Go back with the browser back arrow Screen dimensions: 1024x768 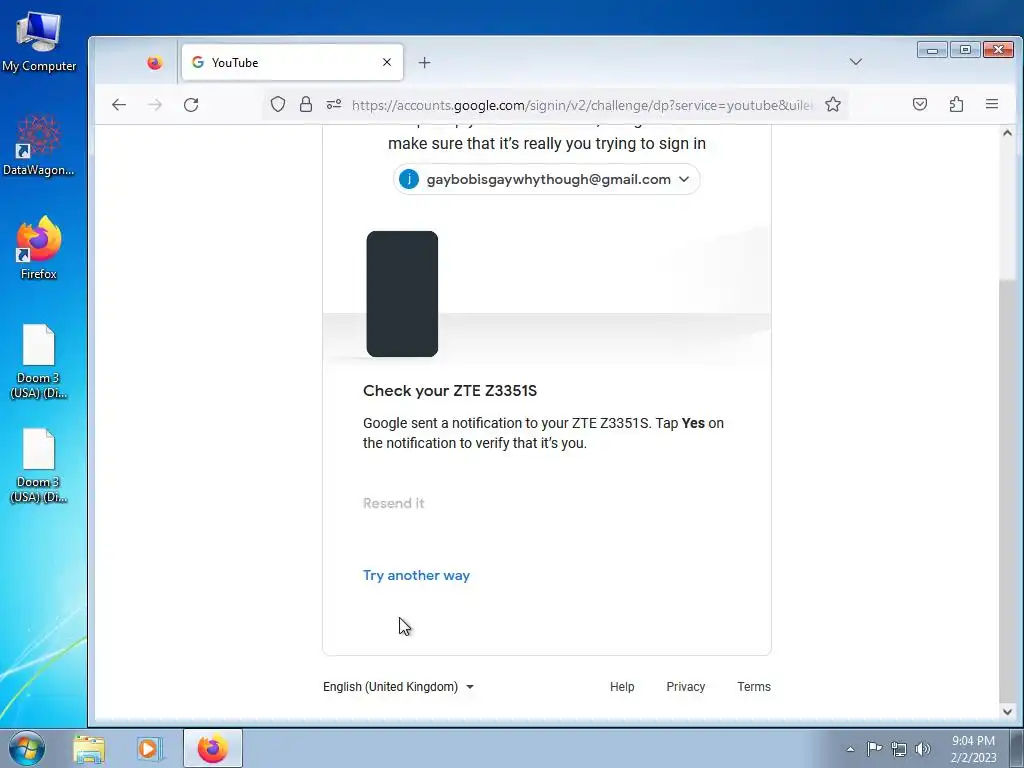click(x=118, y=104)
